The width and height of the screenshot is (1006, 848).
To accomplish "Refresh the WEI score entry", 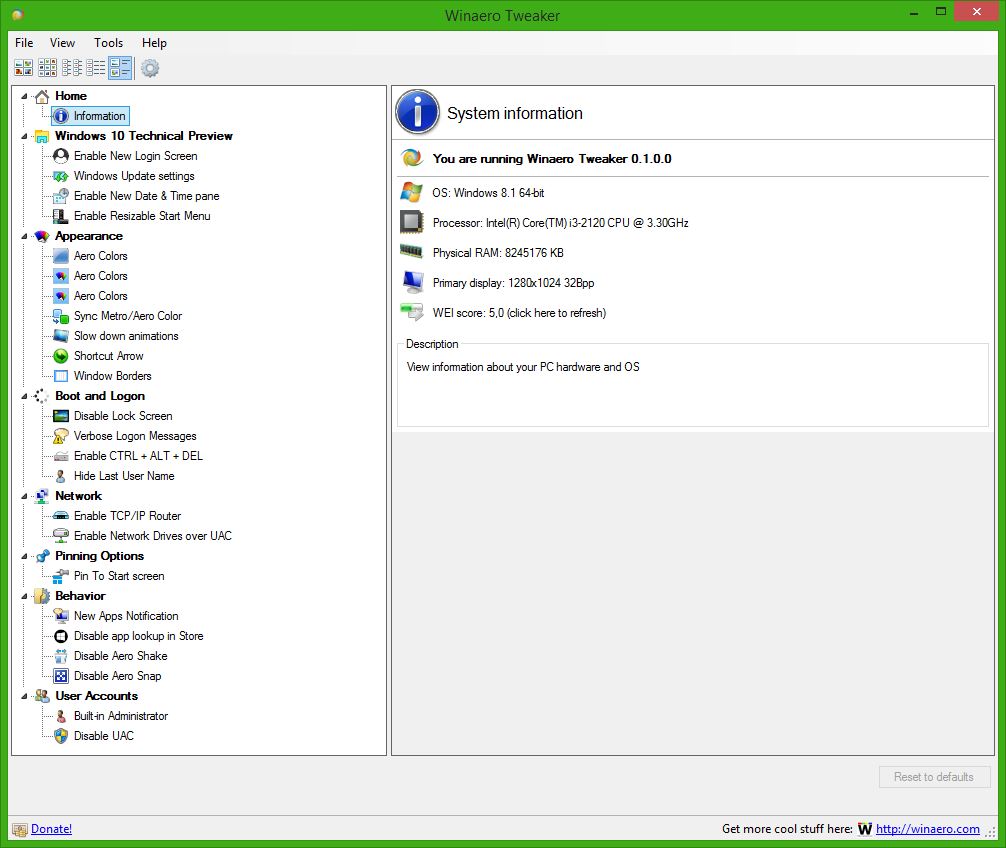I will coord(519,313).
